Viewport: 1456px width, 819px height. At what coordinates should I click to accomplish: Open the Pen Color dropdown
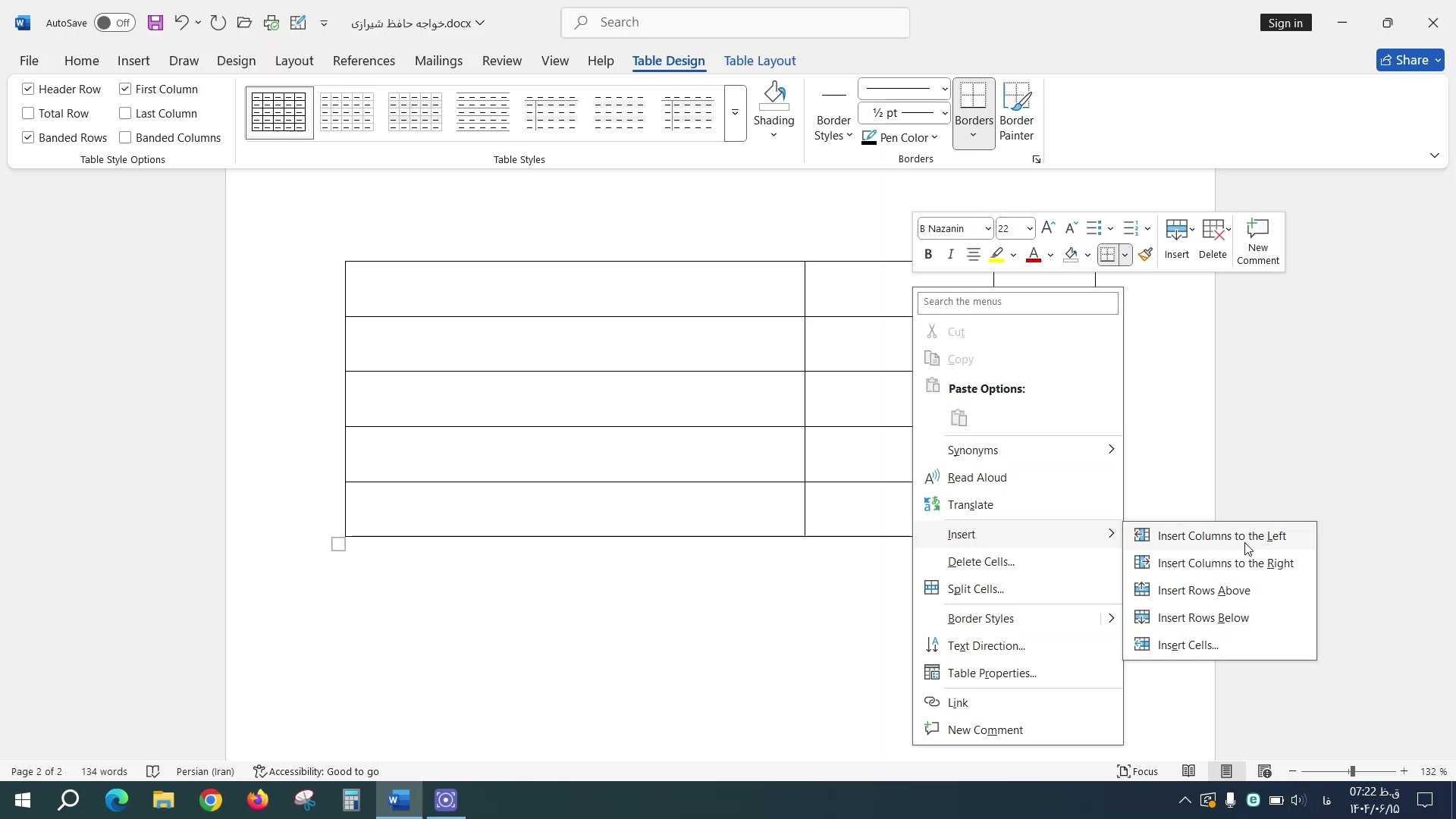(x=935, y=138)
